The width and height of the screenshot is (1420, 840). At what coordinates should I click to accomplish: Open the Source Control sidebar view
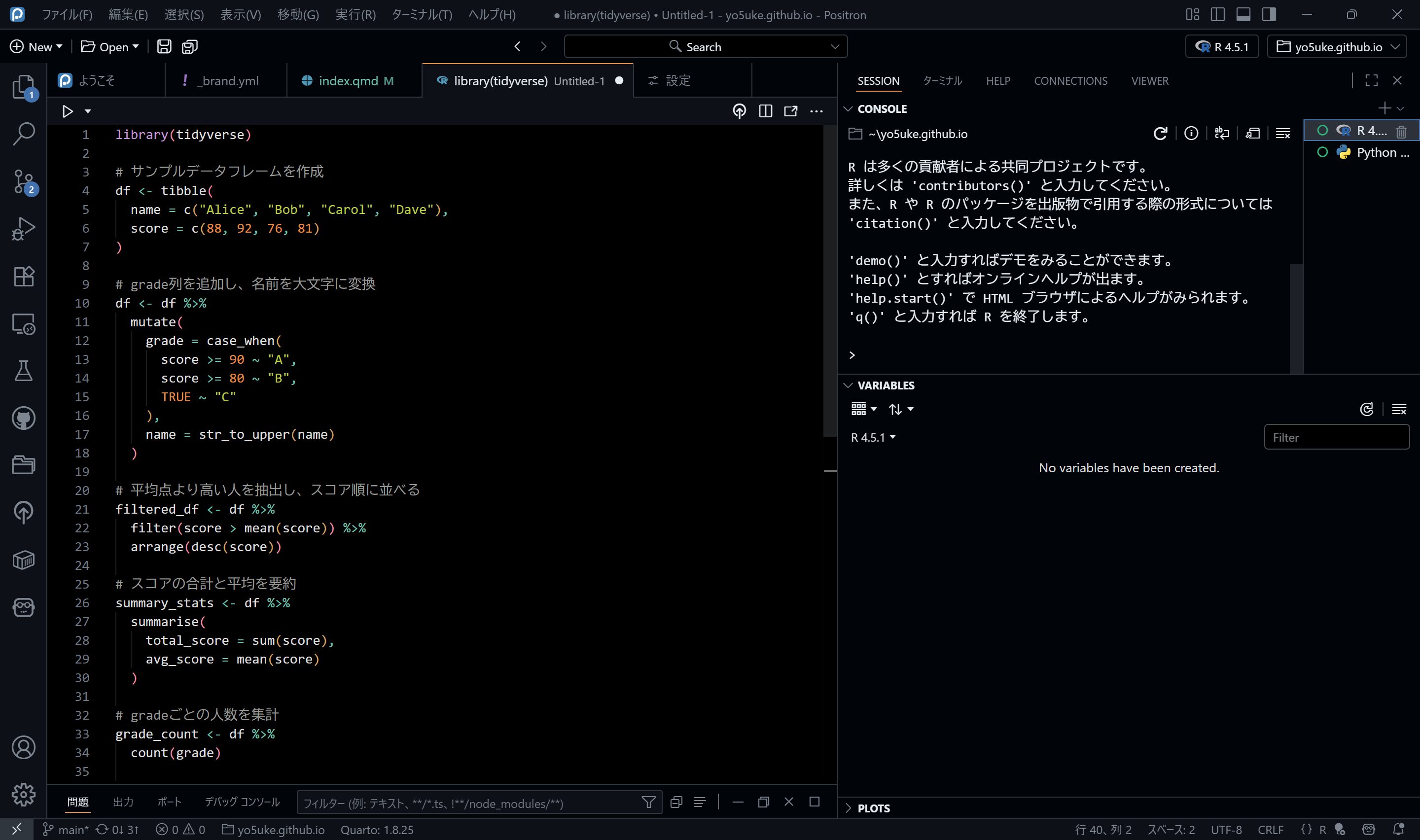[x=23, y=182]
